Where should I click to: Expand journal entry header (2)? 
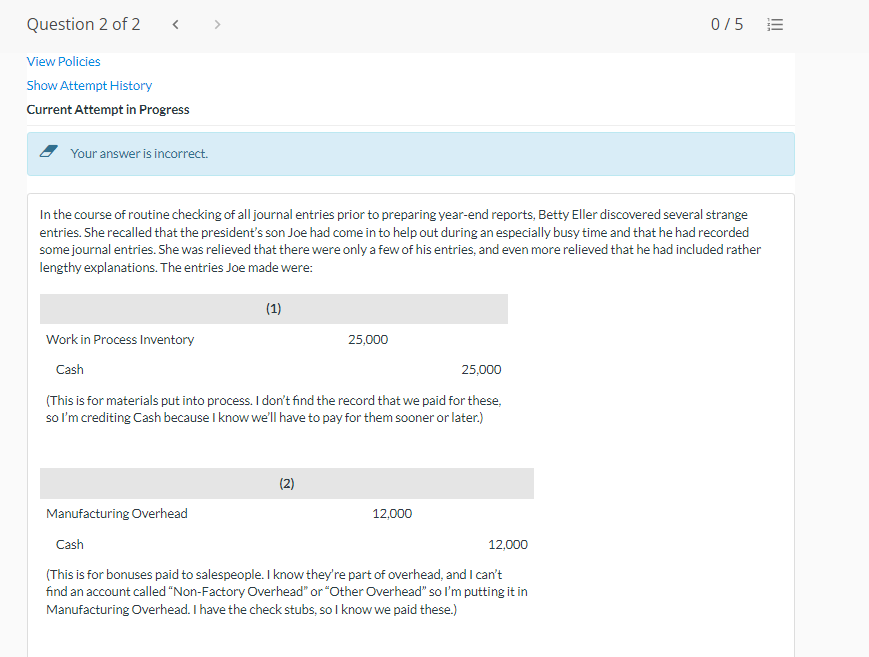point(286,482)
